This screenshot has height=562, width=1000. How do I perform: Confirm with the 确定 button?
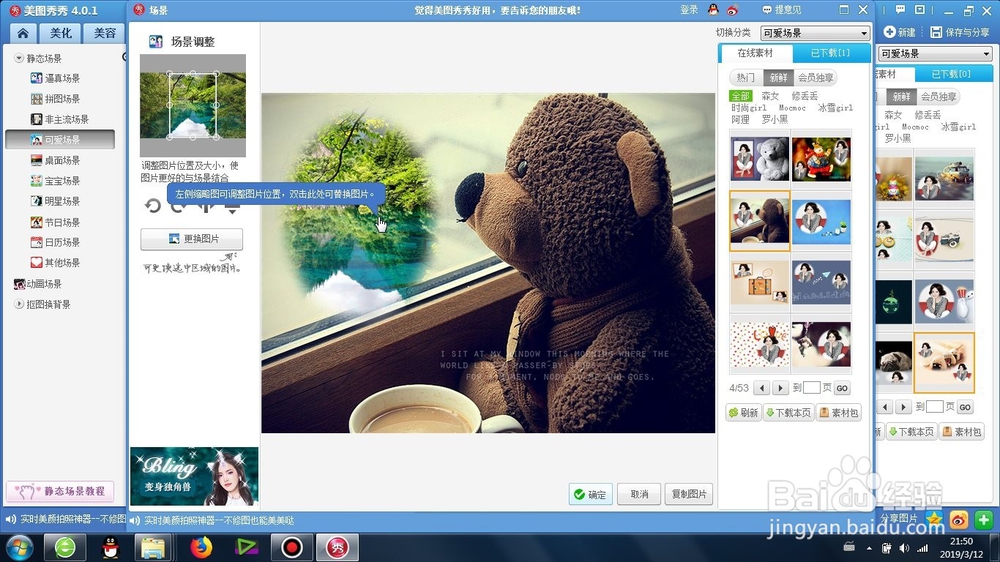point(590,494)
